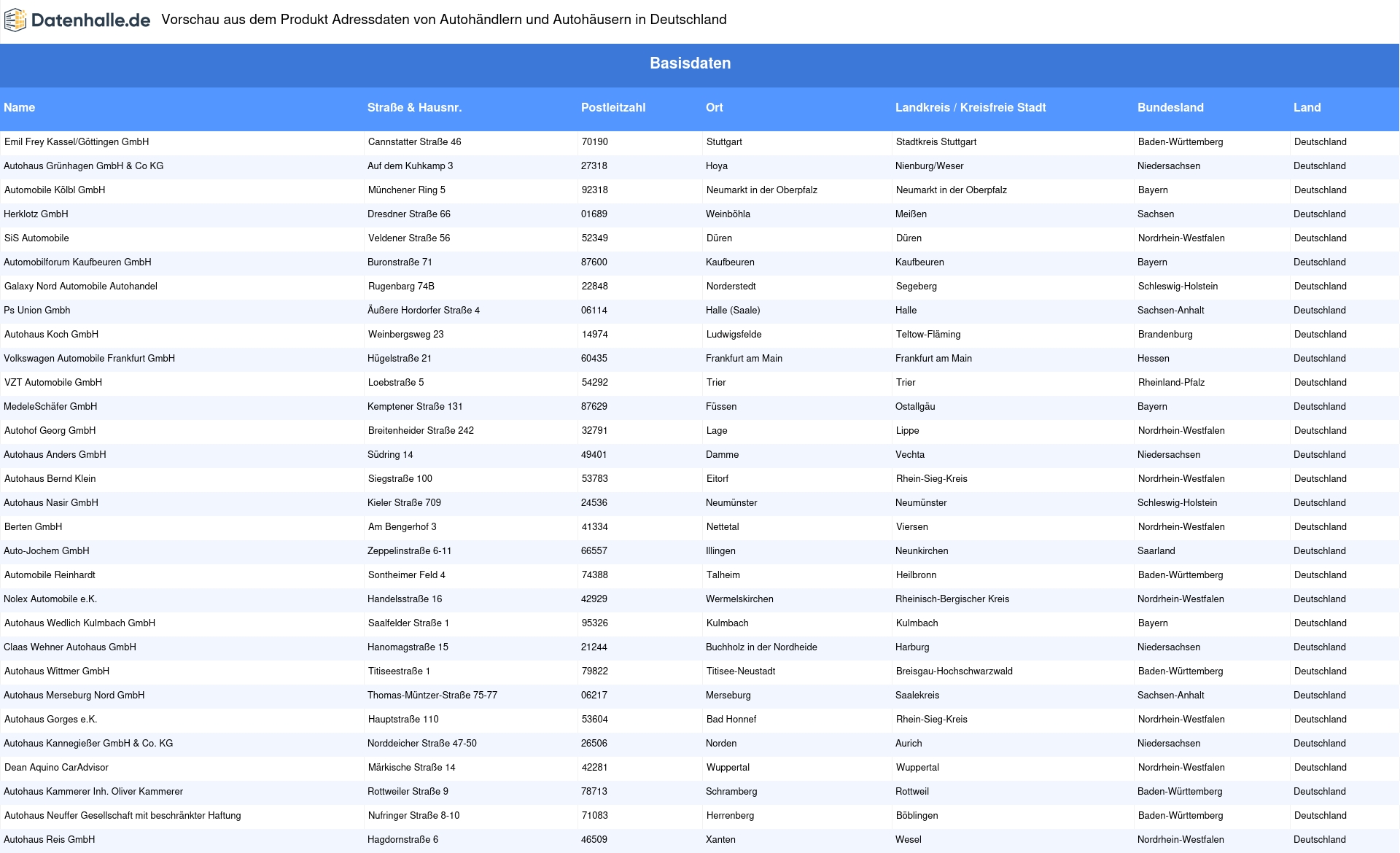1400x853 pixels.
Task: Select the Straße & Hausnr. column header
Action: (x=415, y=107)
